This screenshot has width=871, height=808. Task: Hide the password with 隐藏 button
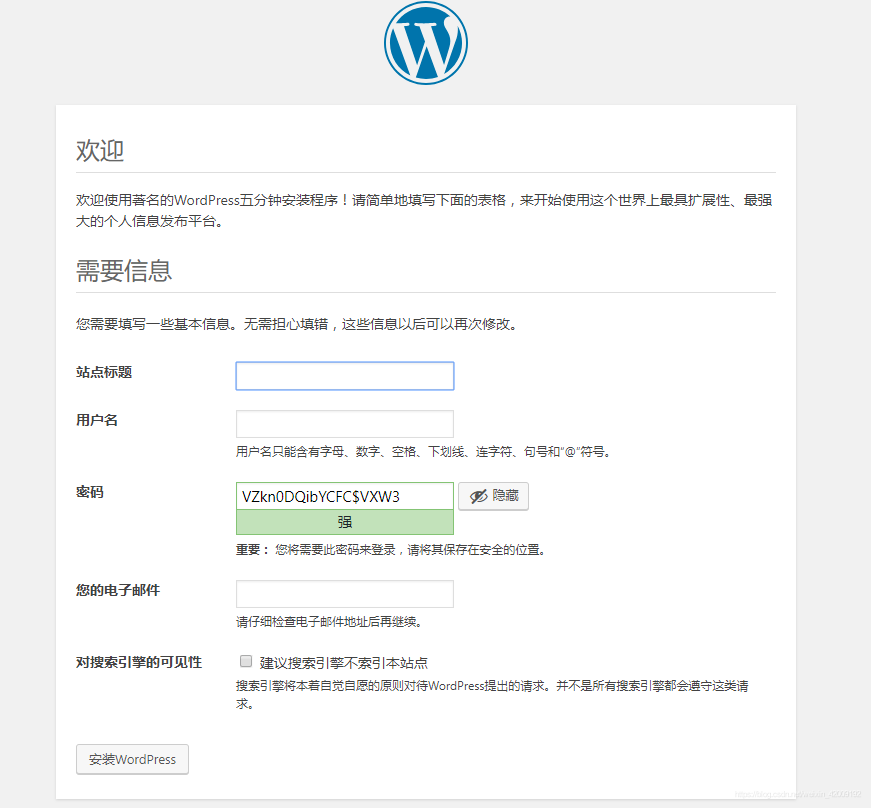(493, 496)
